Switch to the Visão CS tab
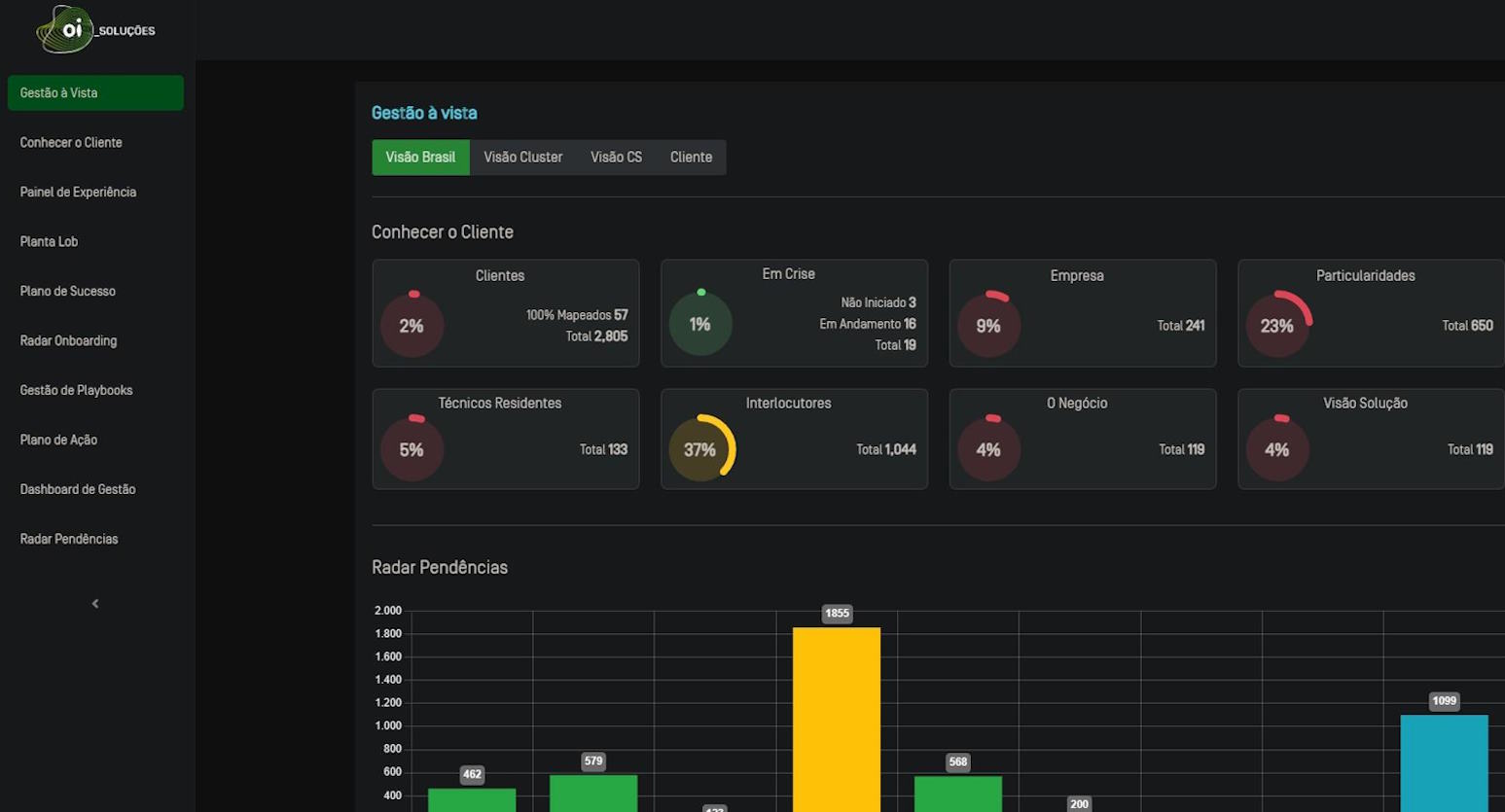This screenshot has height=812, width=1505. tap(616, 158)
